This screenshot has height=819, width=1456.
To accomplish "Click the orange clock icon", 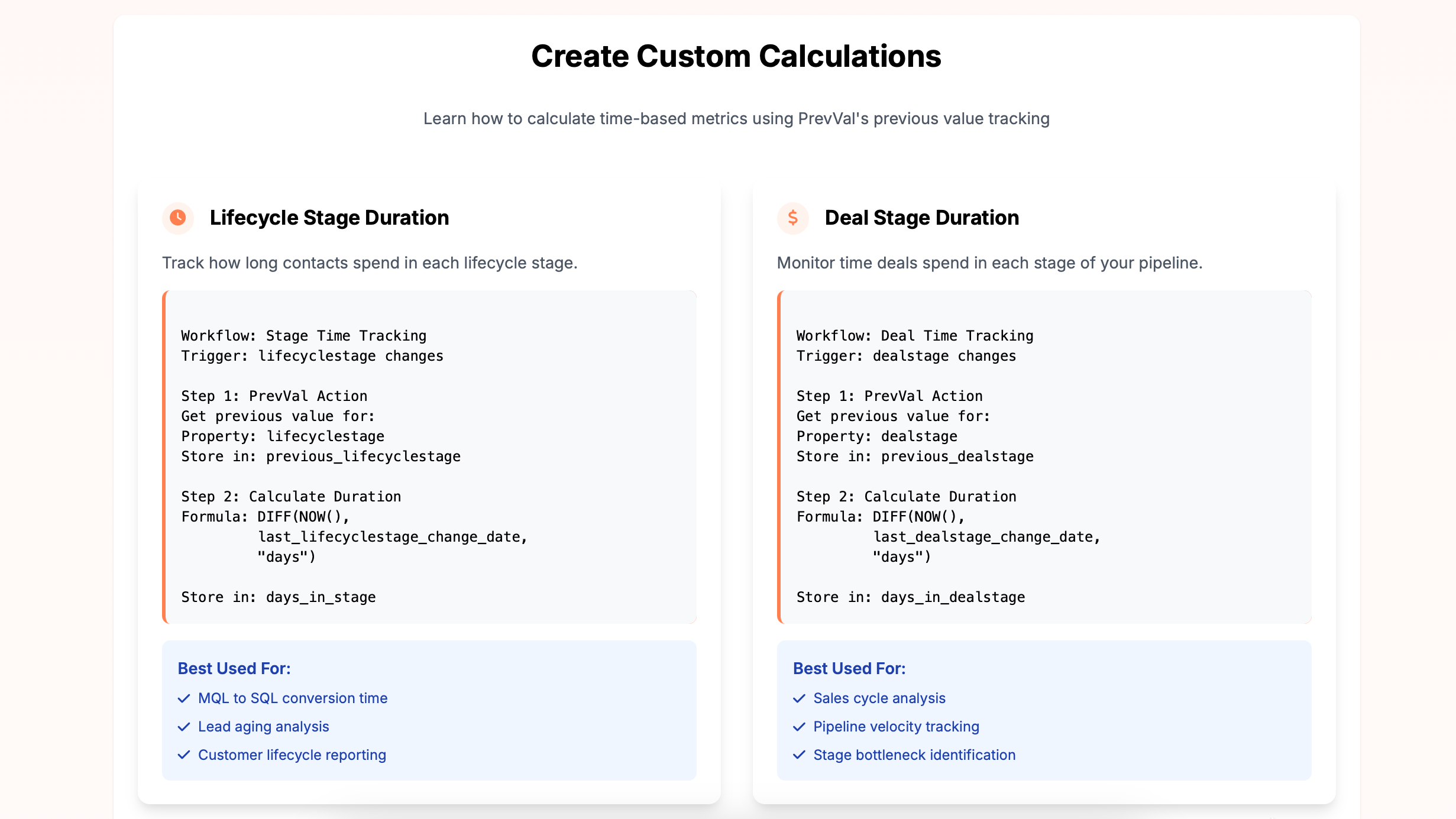I will tap(177, 218).
